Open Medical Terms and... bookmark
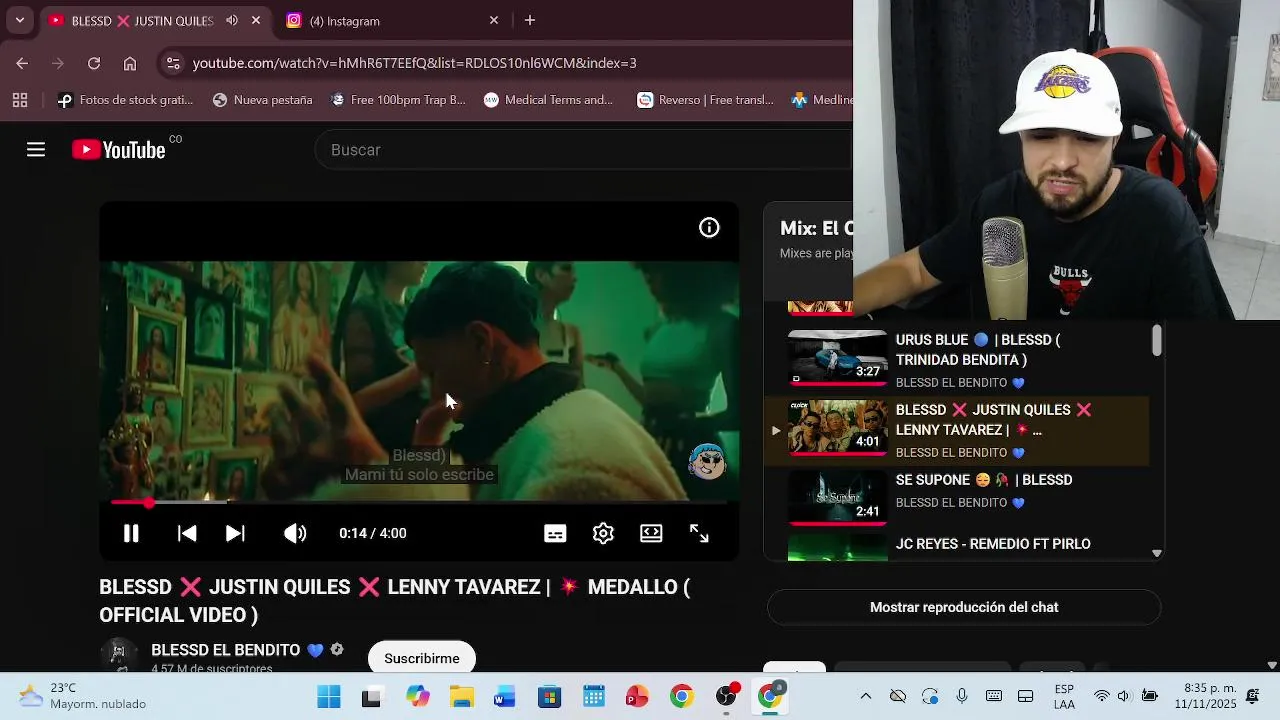 [549, 100]
